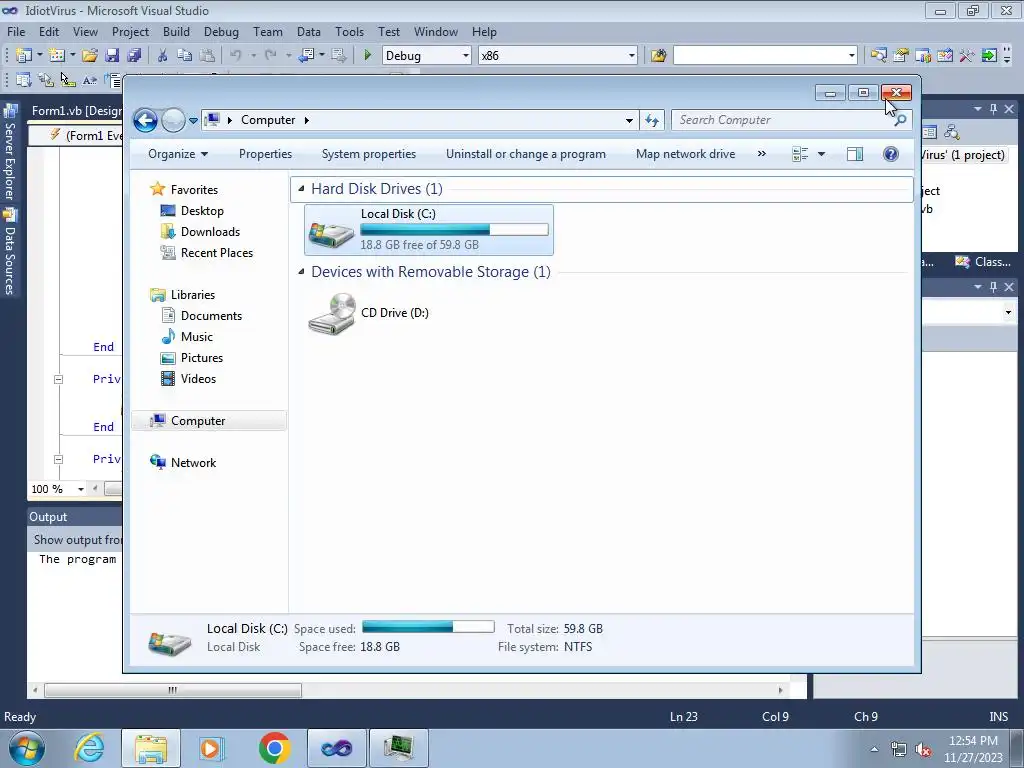1024x768 pixels.
Task: Click Recent Places under Favorites
Action: click(206, 253)
